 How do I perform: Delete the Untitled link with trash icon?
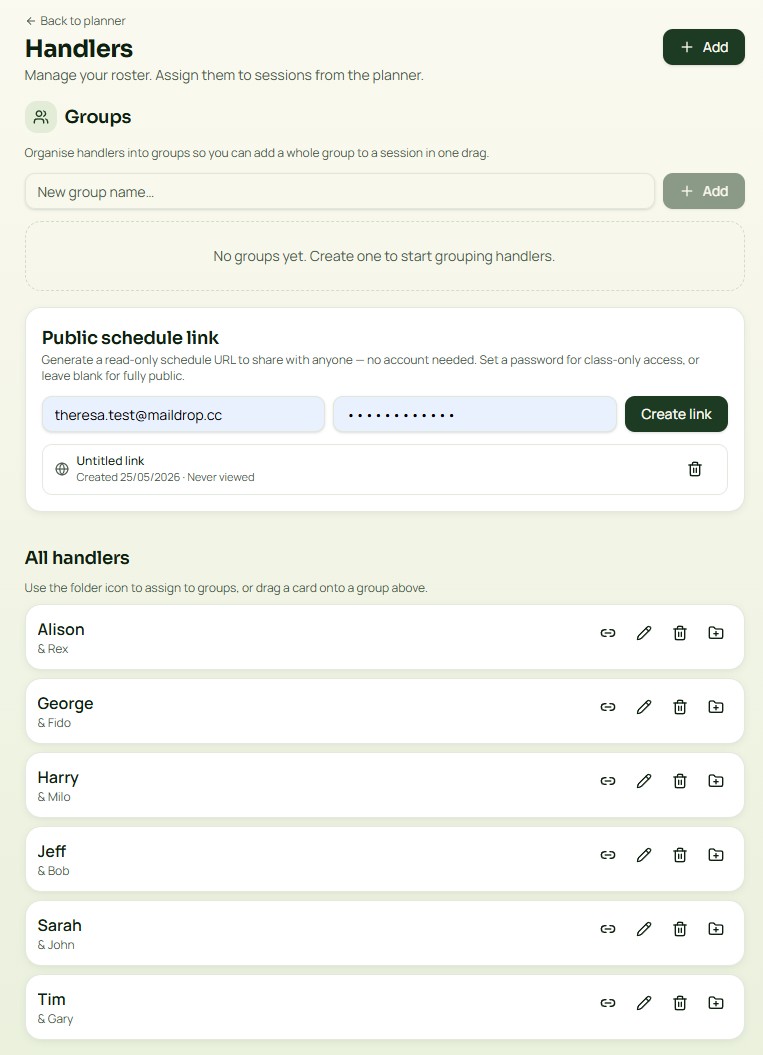pos(695,469)
